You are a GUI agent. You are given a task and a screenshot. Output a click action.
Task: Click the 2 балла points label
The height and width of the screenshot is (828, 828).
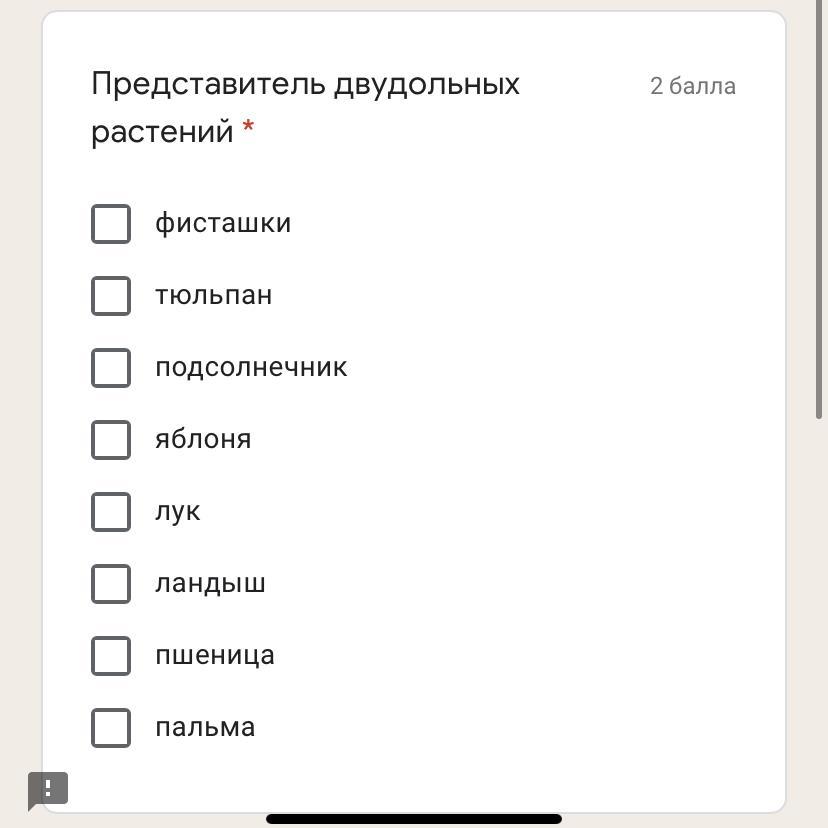point(692,86)
